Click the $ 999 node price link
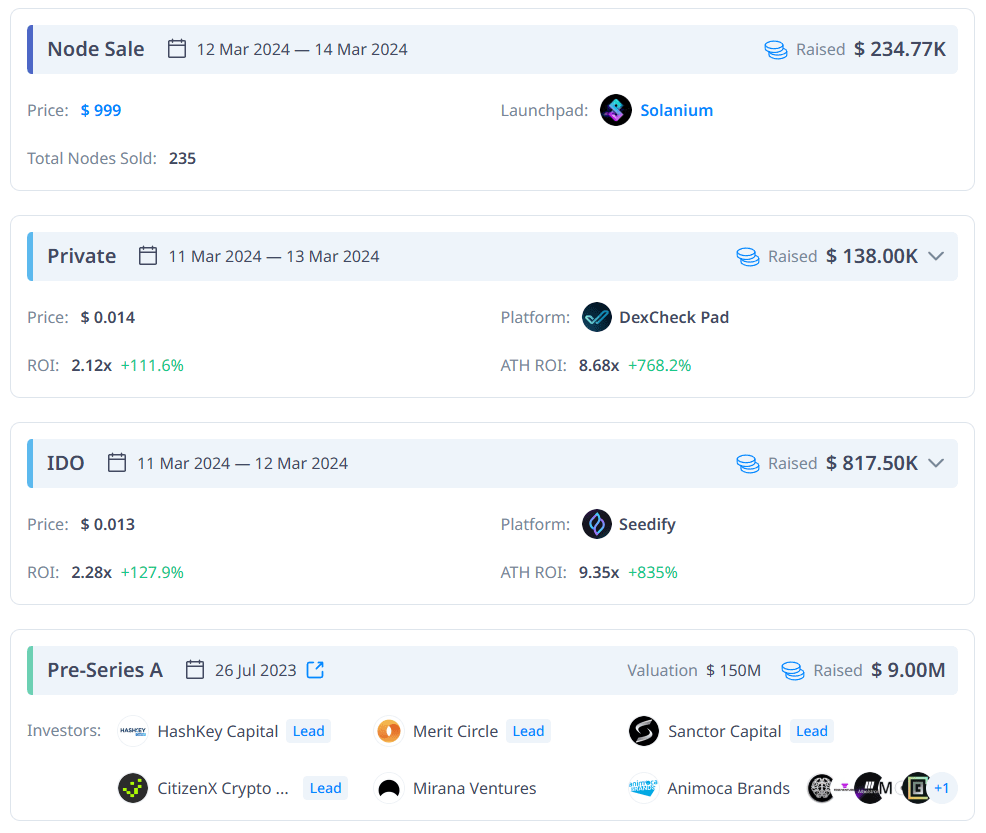This screenshot has height=833, width=986. [101, 110]
